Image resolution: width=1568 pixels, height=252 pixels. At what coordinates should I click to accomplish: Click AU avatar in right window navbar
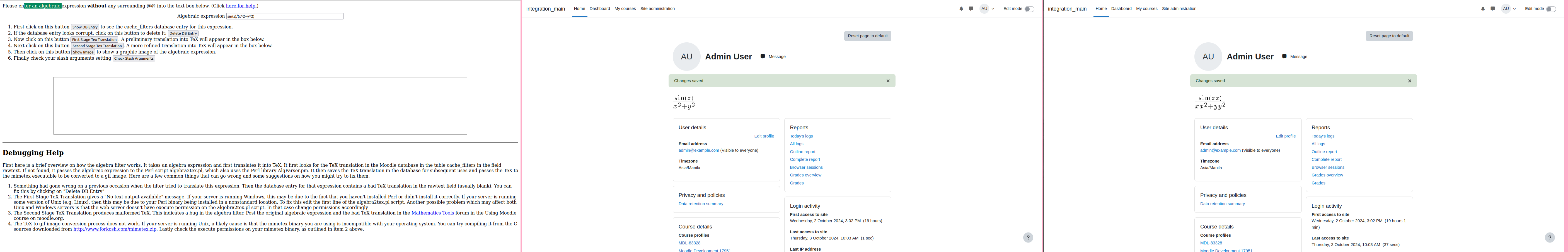[1506, 9]
